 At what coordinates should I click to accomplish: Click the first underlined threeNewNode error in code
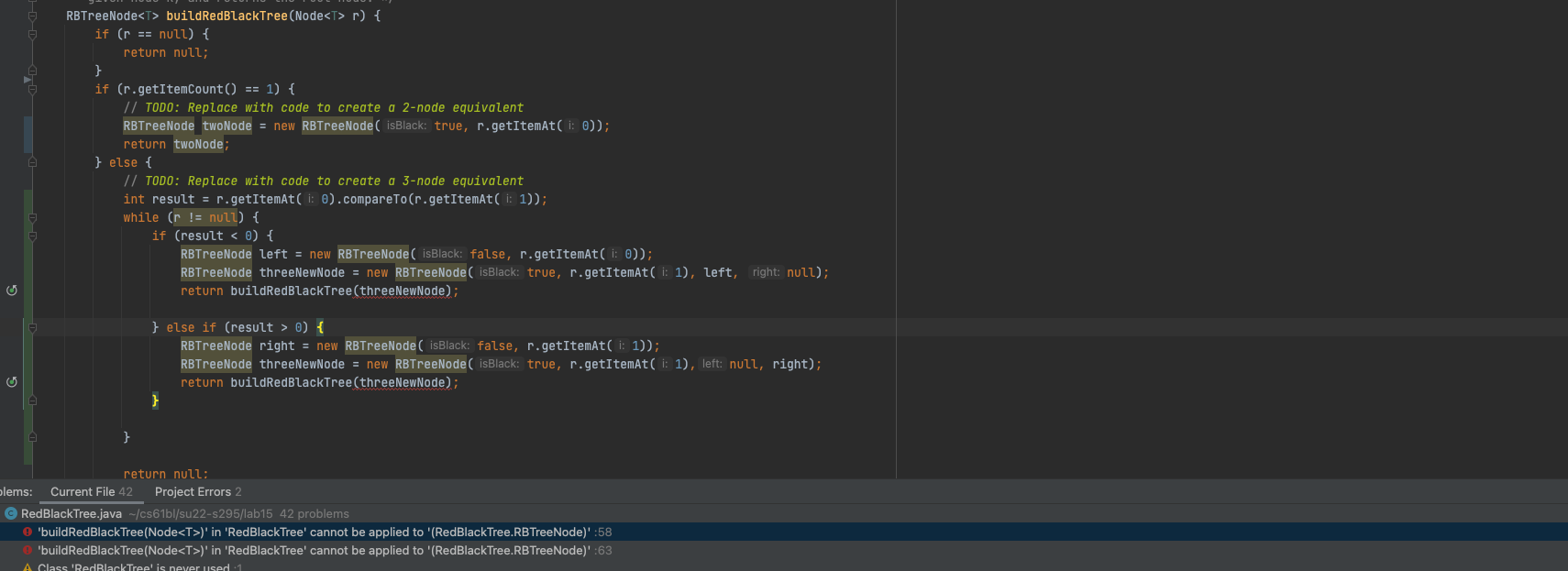click(x=403, y=291)
